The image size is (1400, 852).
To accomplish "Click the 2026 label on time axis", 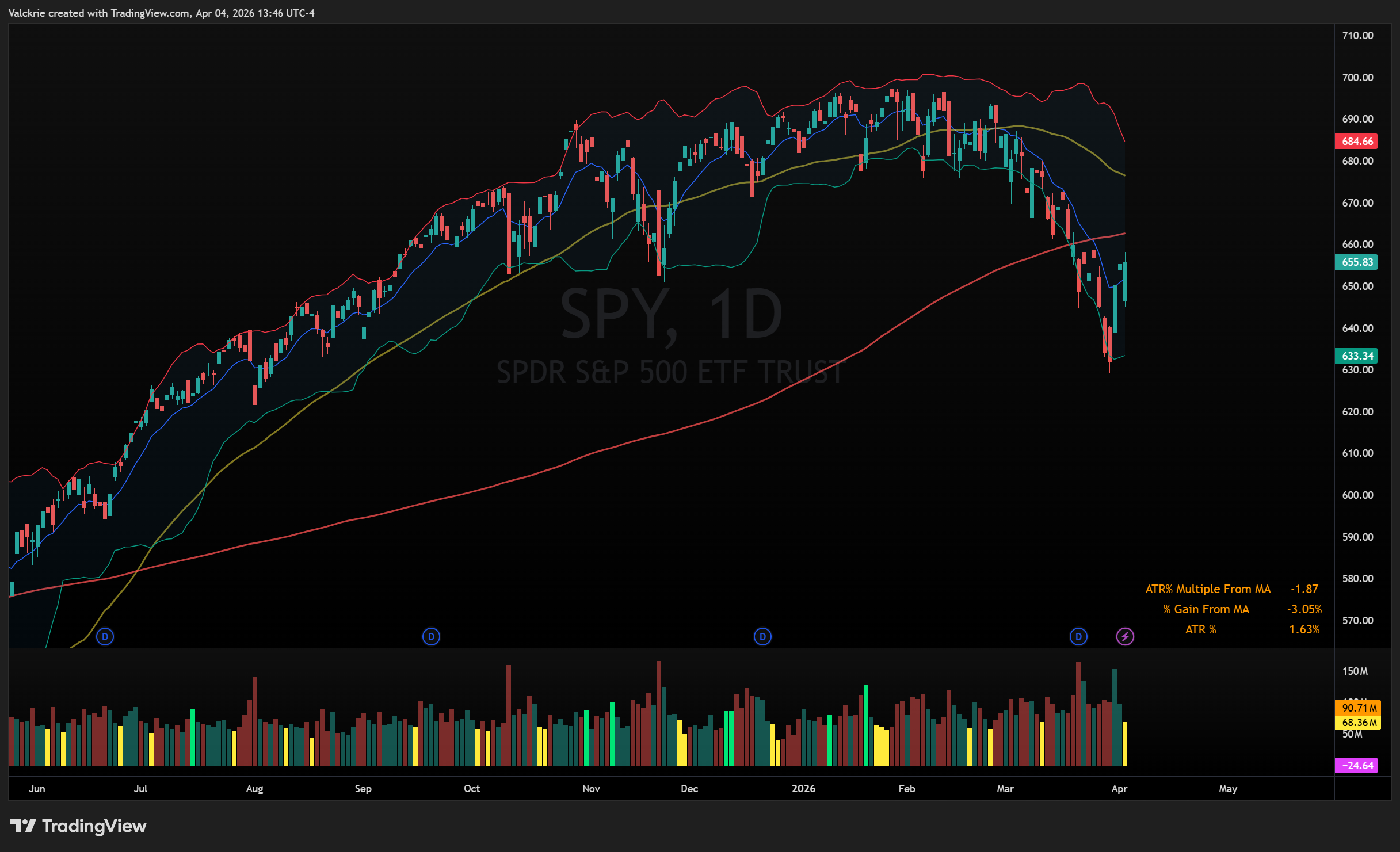I will click(803, 789).
